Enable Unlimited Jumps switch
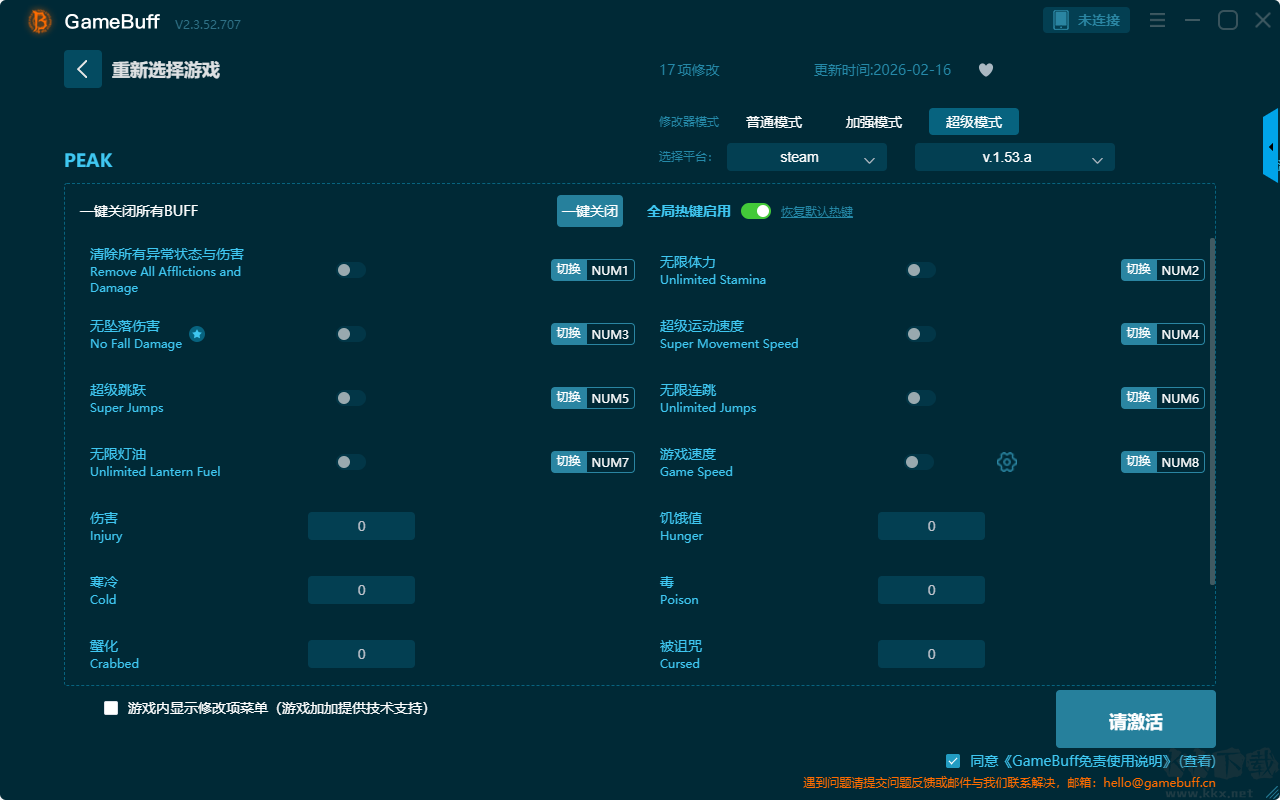 point(921,398)
